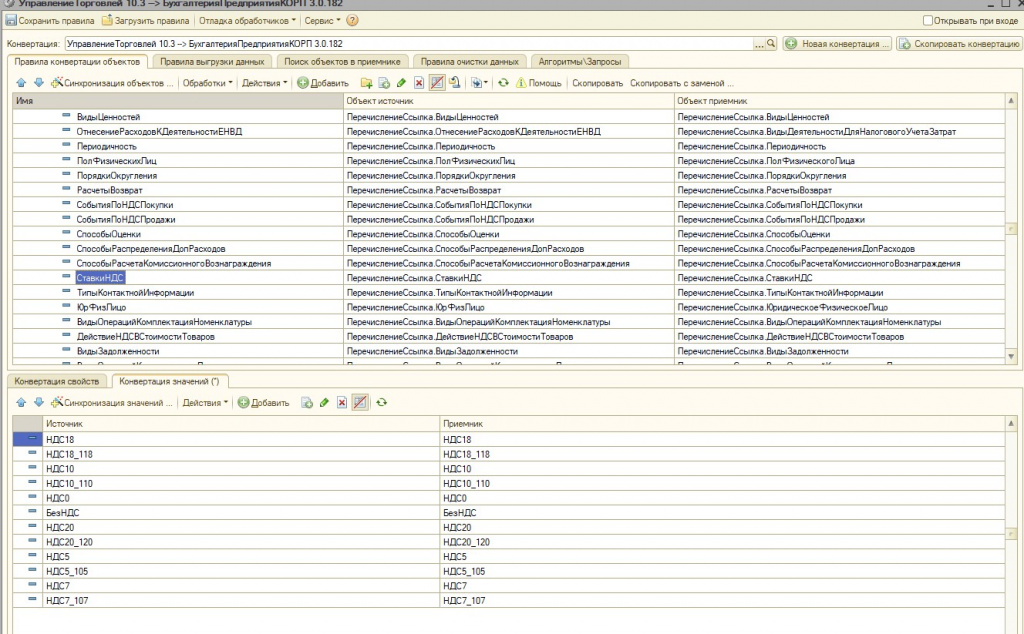Viewport: 1024px width, 634px height.
Task: Refresh the value conversion list
Action: (381, 402)
